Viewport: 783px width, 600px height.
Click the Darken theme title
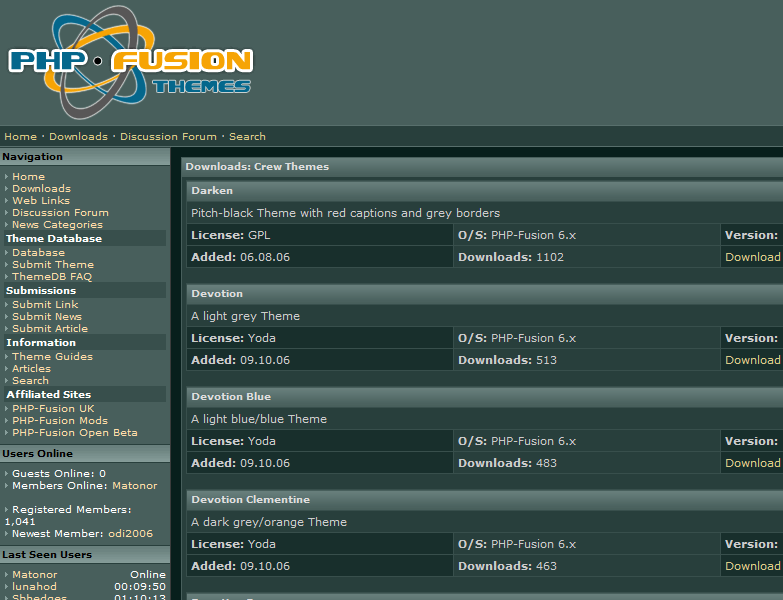(212, 191)
